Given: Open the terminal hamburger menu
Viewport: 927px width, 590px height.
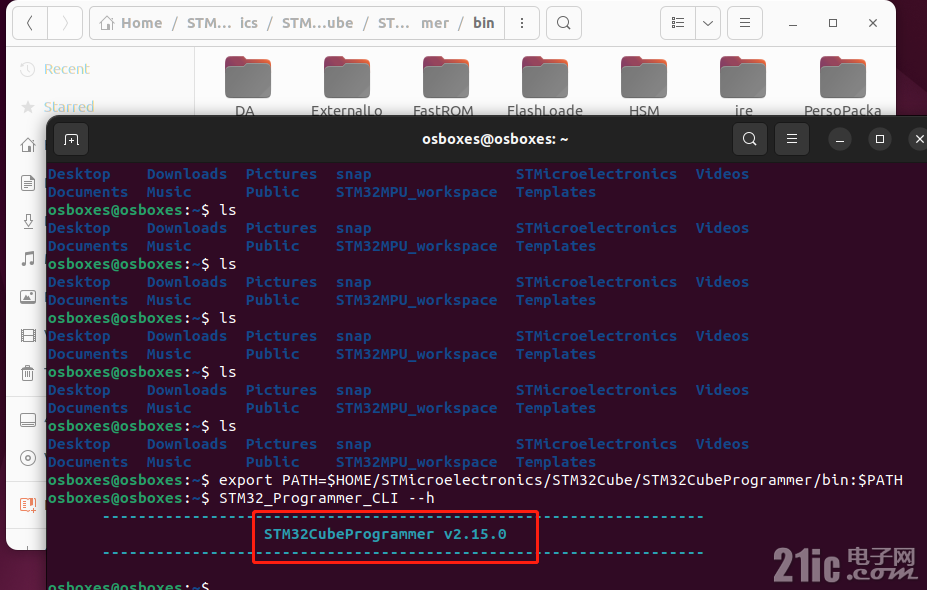Looking at the screenshot, I should (792, 139).
